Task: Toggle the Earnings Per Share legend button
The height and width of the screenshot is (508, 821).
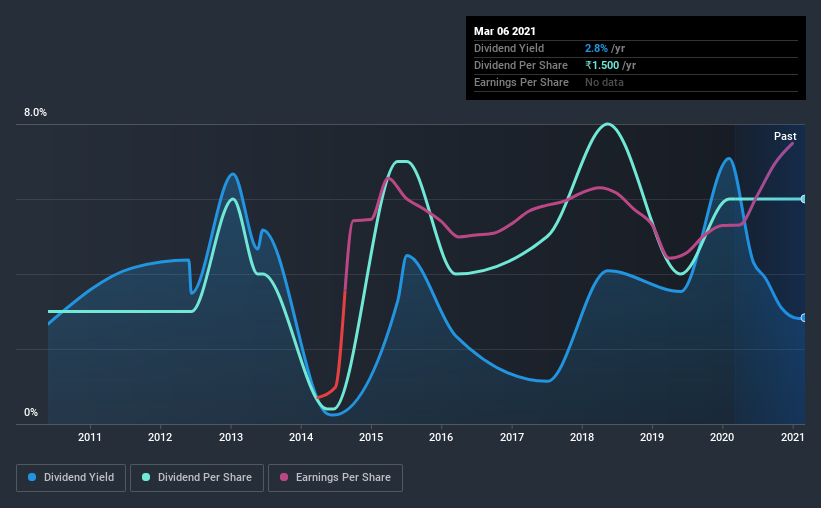Action: pyautogui.click(x=335, y=478)
